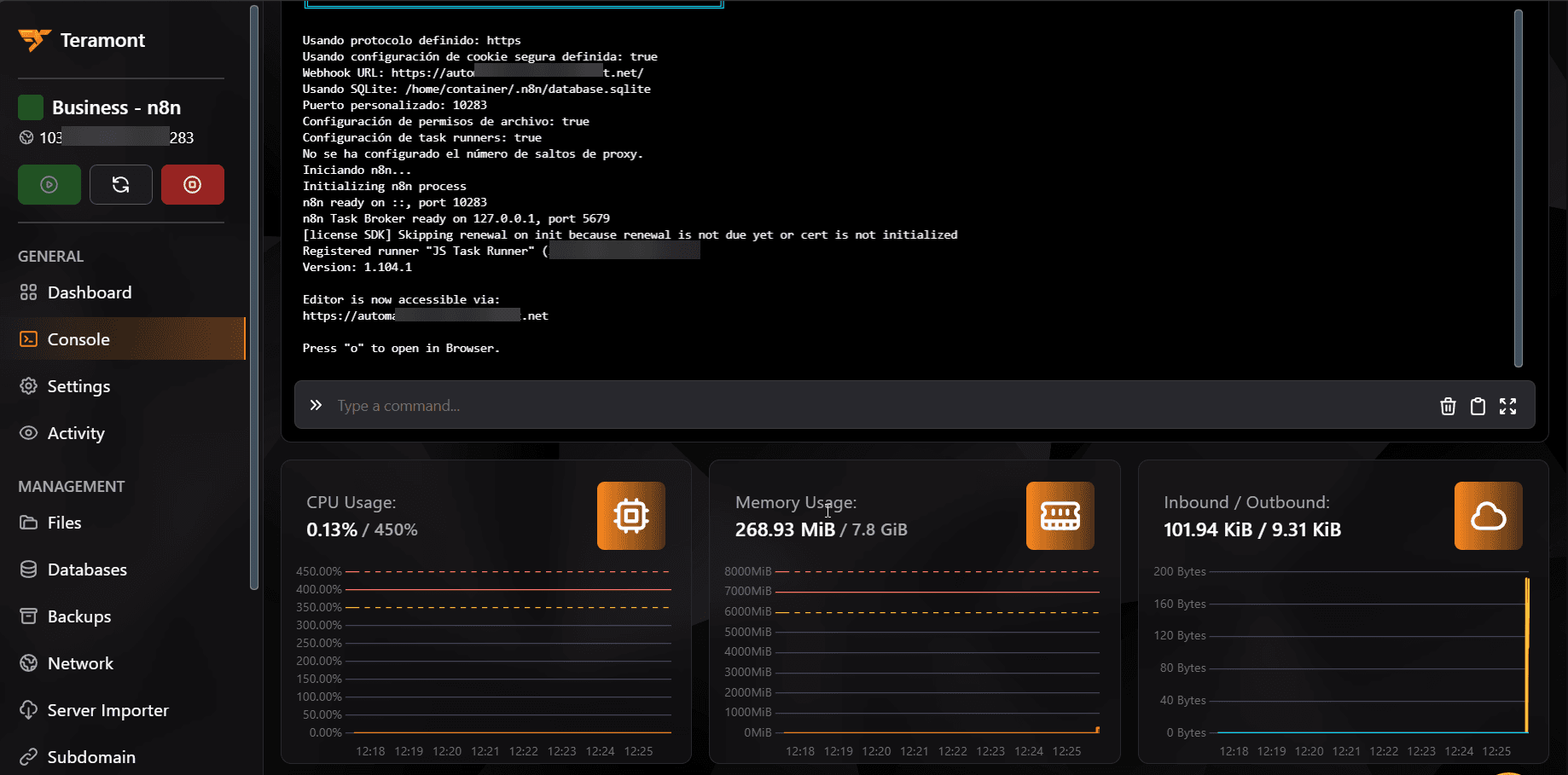Click the Inbound / Outbound traffic value

[1252, 529]
